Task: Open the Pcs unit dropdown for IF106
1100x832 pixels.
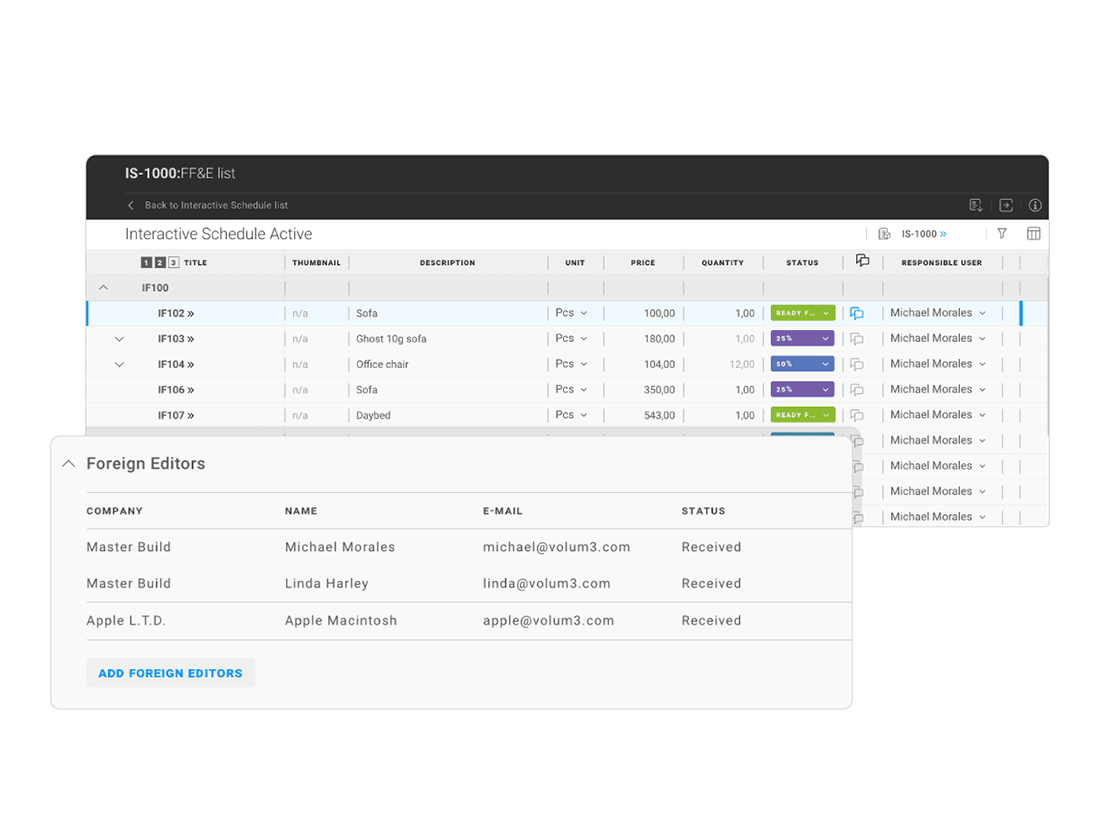Action: pyautogui.click(x=572, y=390)
